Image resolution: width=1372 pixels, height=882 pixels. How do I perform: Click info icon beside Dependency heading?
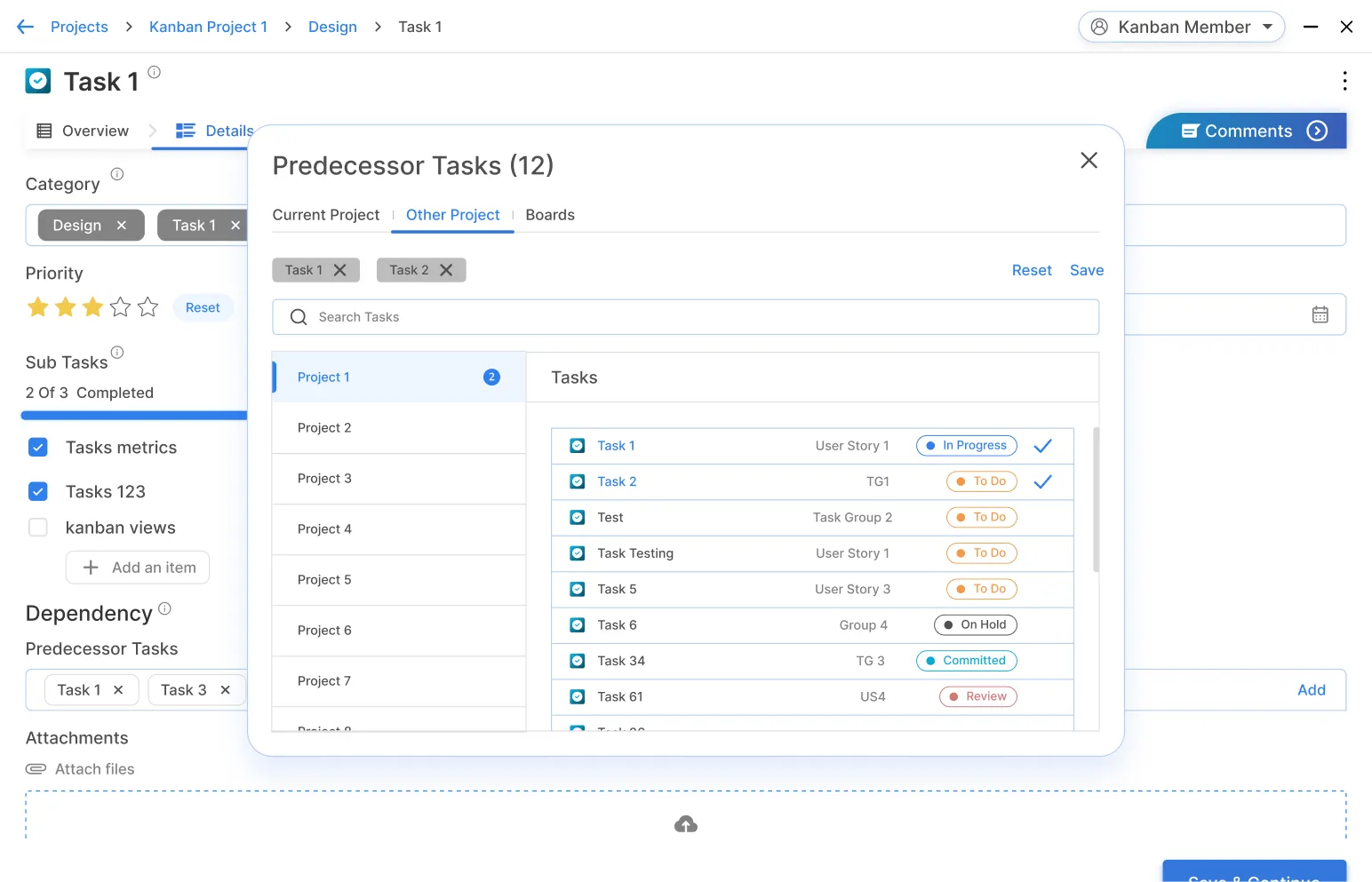[x=164, y=608]
